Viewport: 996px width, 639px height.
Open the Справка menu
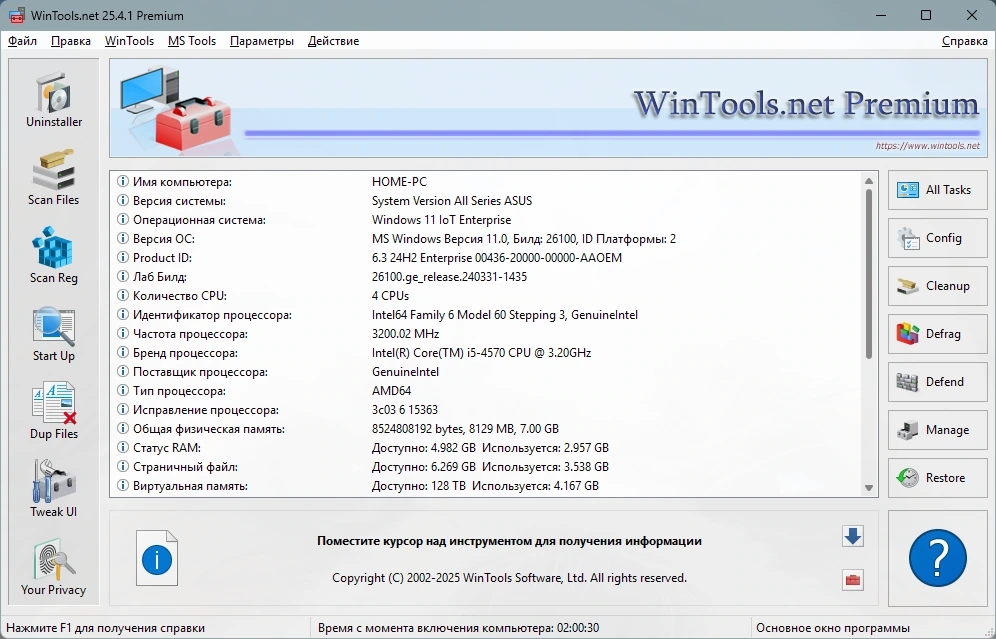pyautogui.click(x=964, y=41)
